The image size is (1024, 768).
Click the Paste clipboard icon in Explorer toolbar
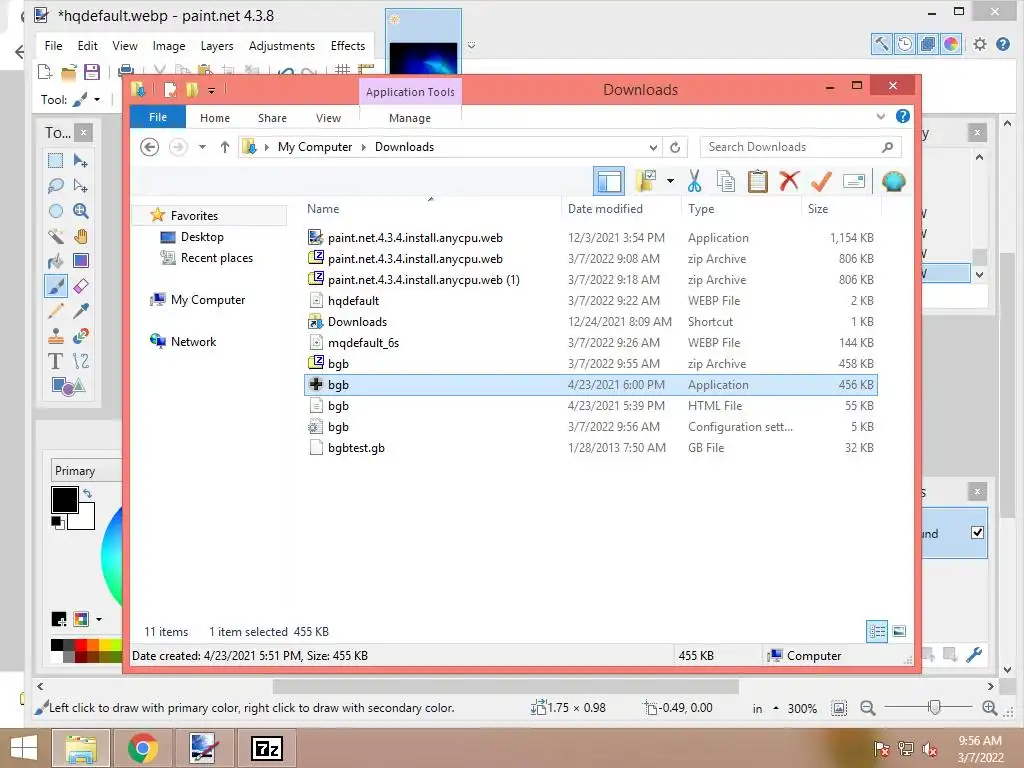[x=758, y=181]
